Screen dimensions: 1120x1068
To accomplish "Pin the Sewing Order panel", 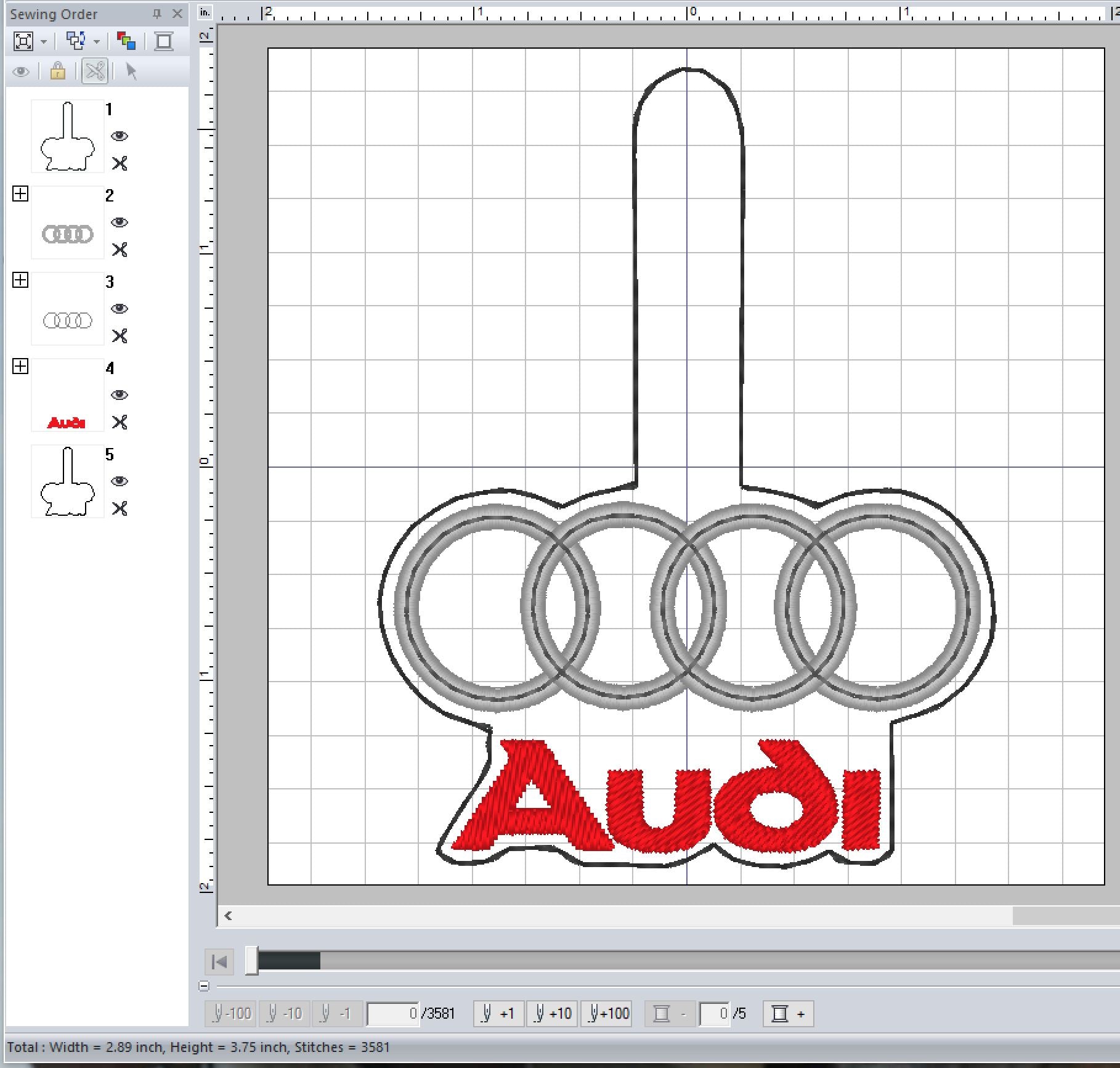I will (157, 14).
